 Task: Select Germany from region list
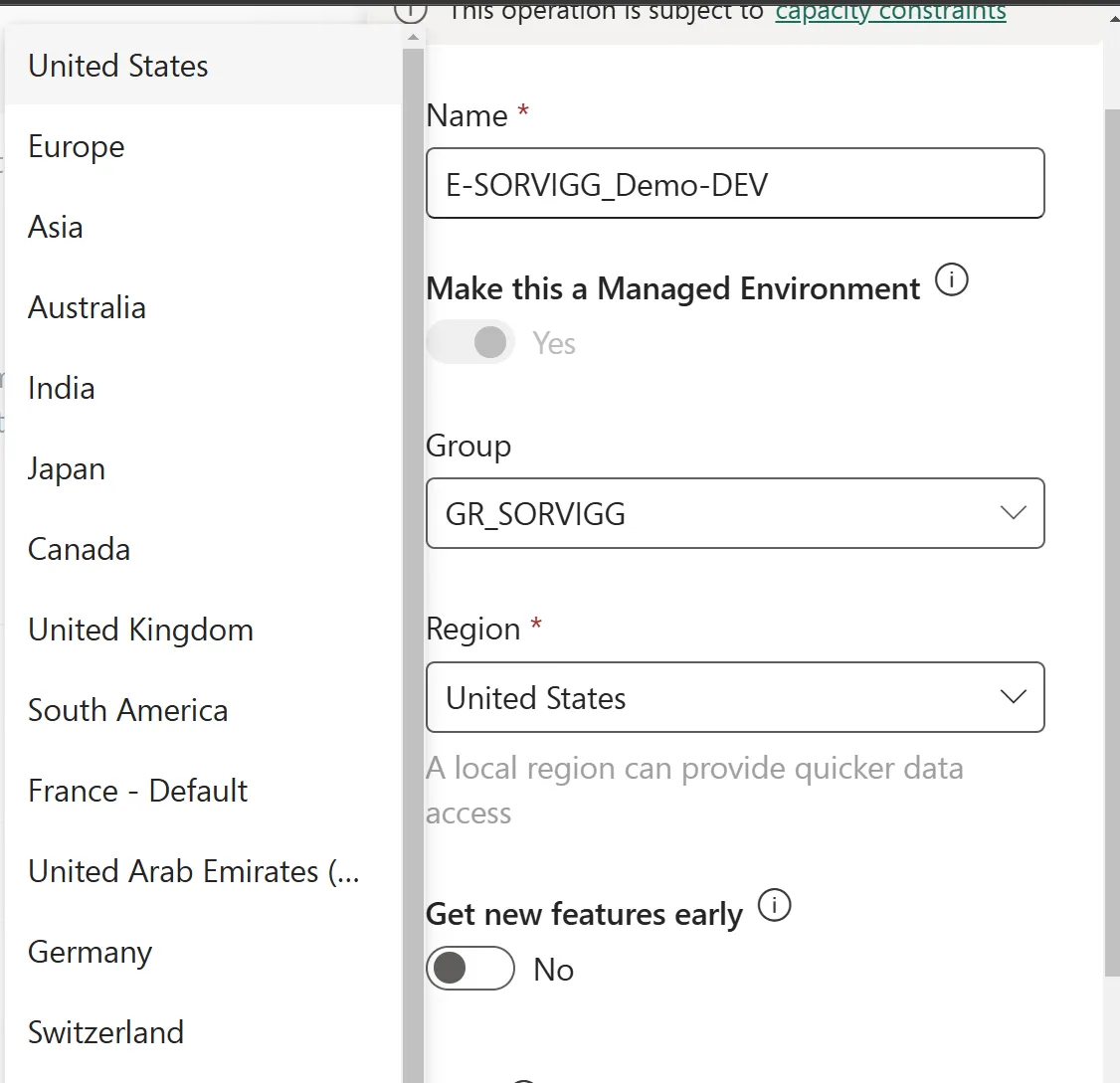coord(203,953)
